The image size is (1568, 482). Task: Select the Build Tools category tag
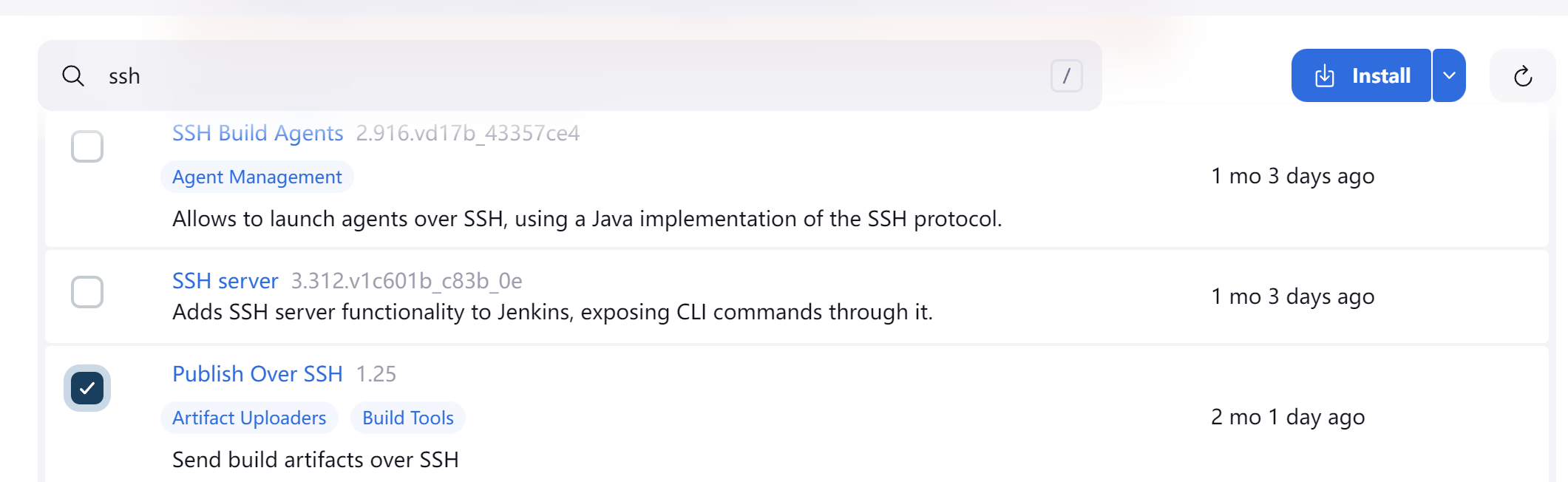pyautogui.click(x=407, y=418)
